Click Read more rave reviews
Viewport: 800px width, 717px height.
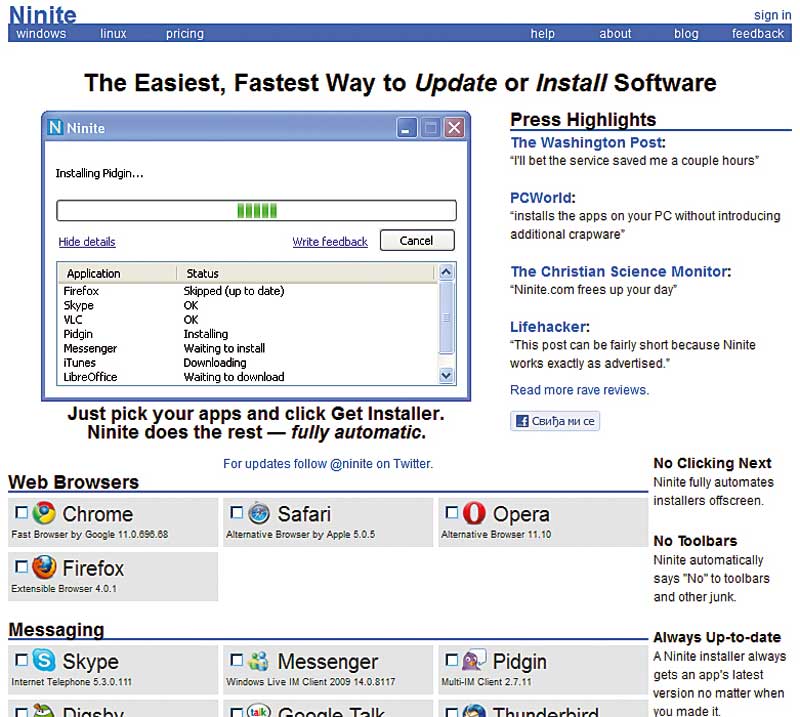580,390
